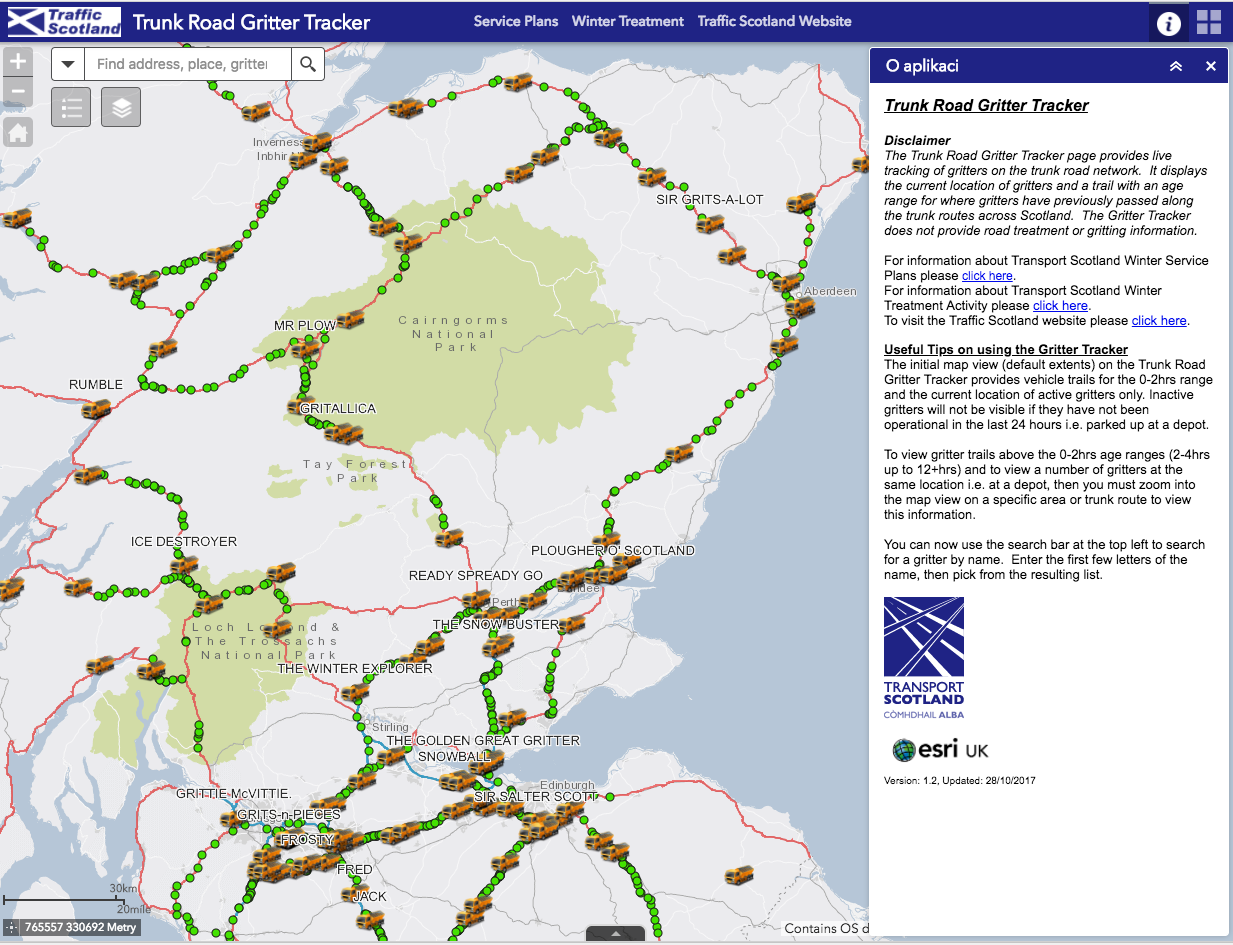Click the coordinates readout 765557 330692 Metry
This screenshot has width=1233, height=945.
coord(80,928)
